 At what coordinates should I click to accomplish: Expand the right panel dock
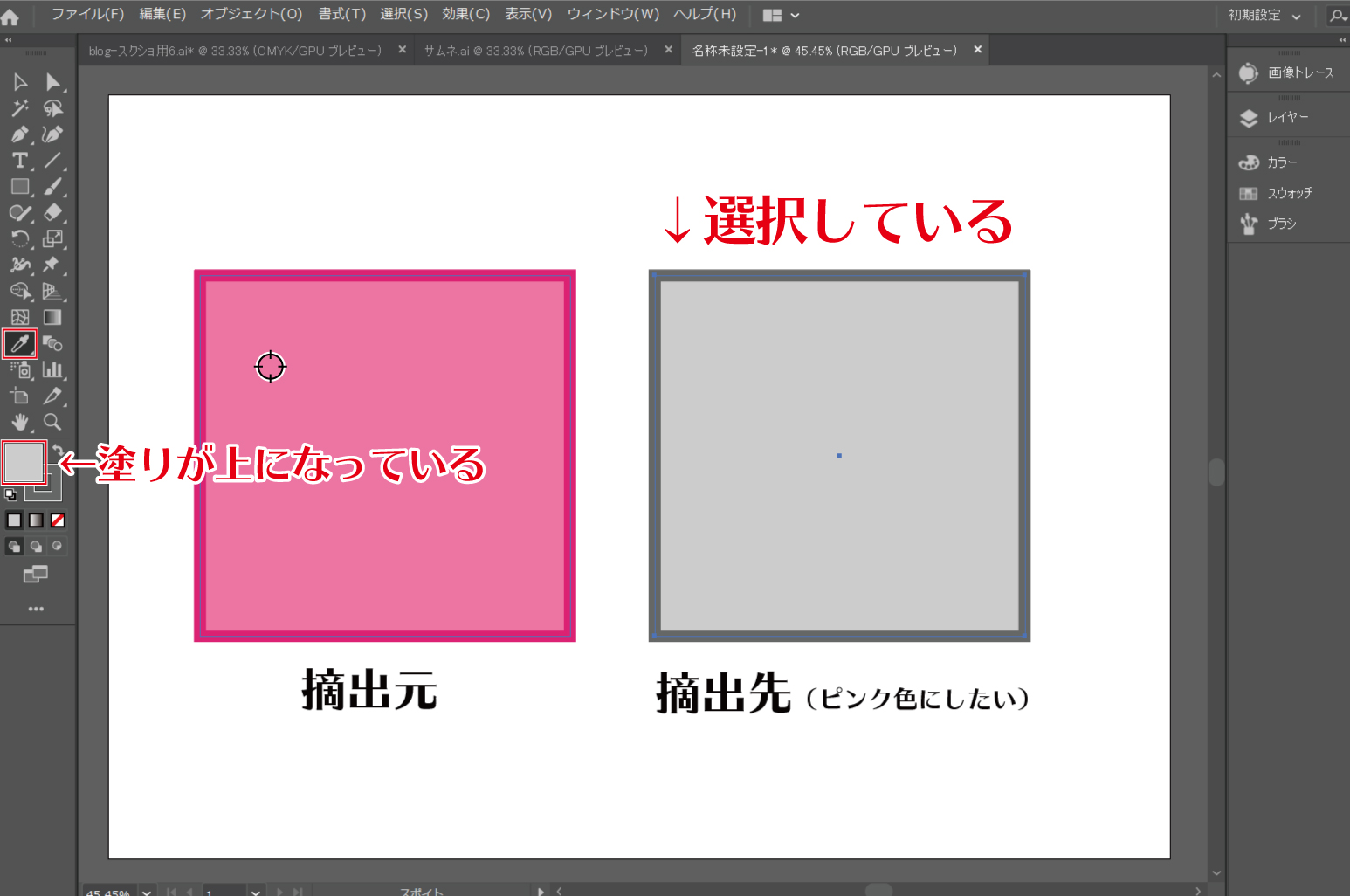coord(1342,40)
